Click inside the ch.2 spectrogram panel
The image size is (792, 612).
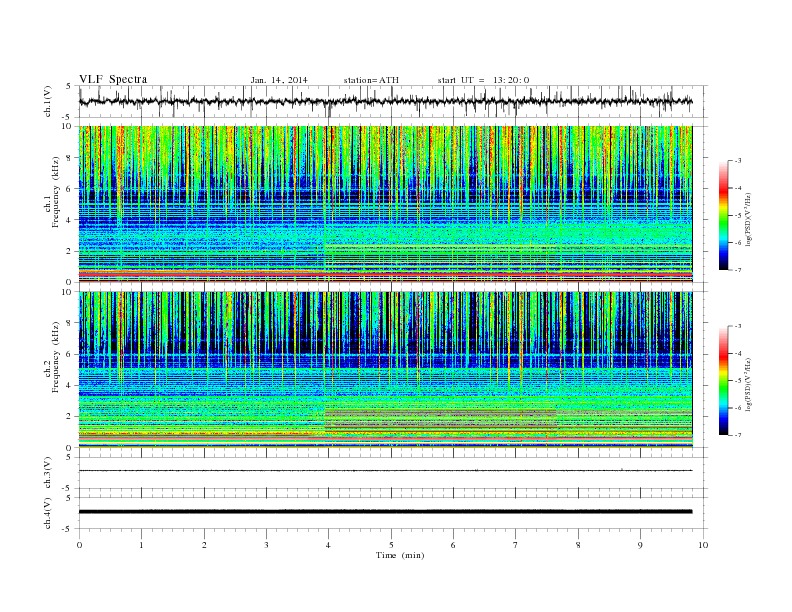pos(385,369)
